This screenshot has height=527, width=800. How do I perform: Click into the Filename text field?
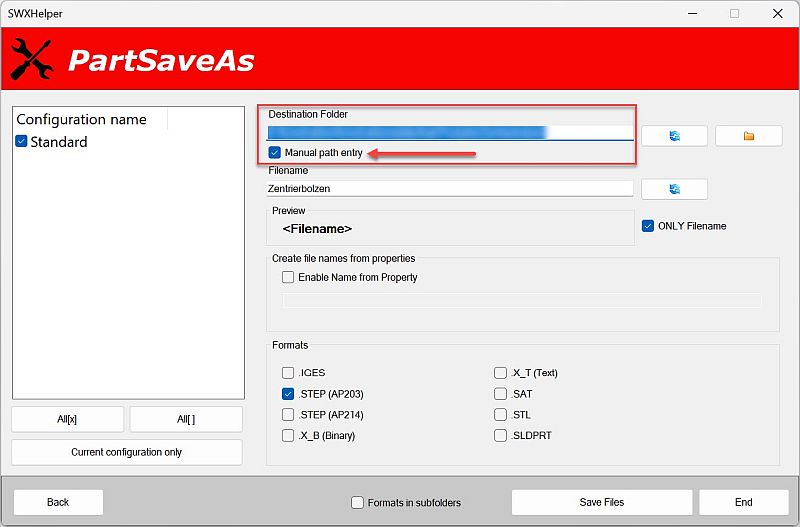pyautogui.click(x=450, y=188)
